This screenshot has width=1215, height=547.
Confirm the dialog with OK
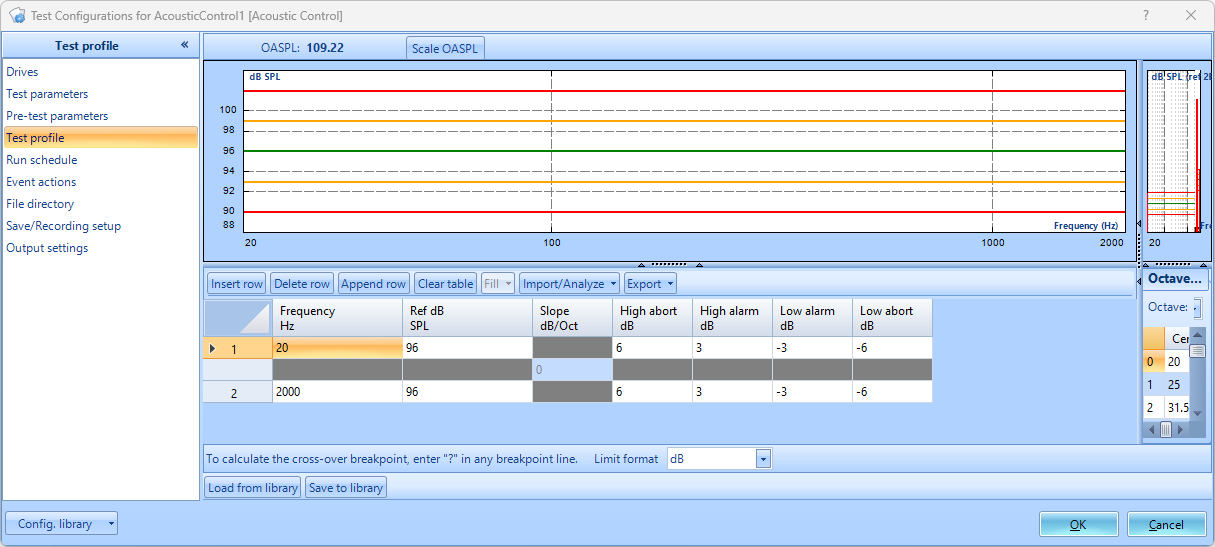(x=1078, y=524)
